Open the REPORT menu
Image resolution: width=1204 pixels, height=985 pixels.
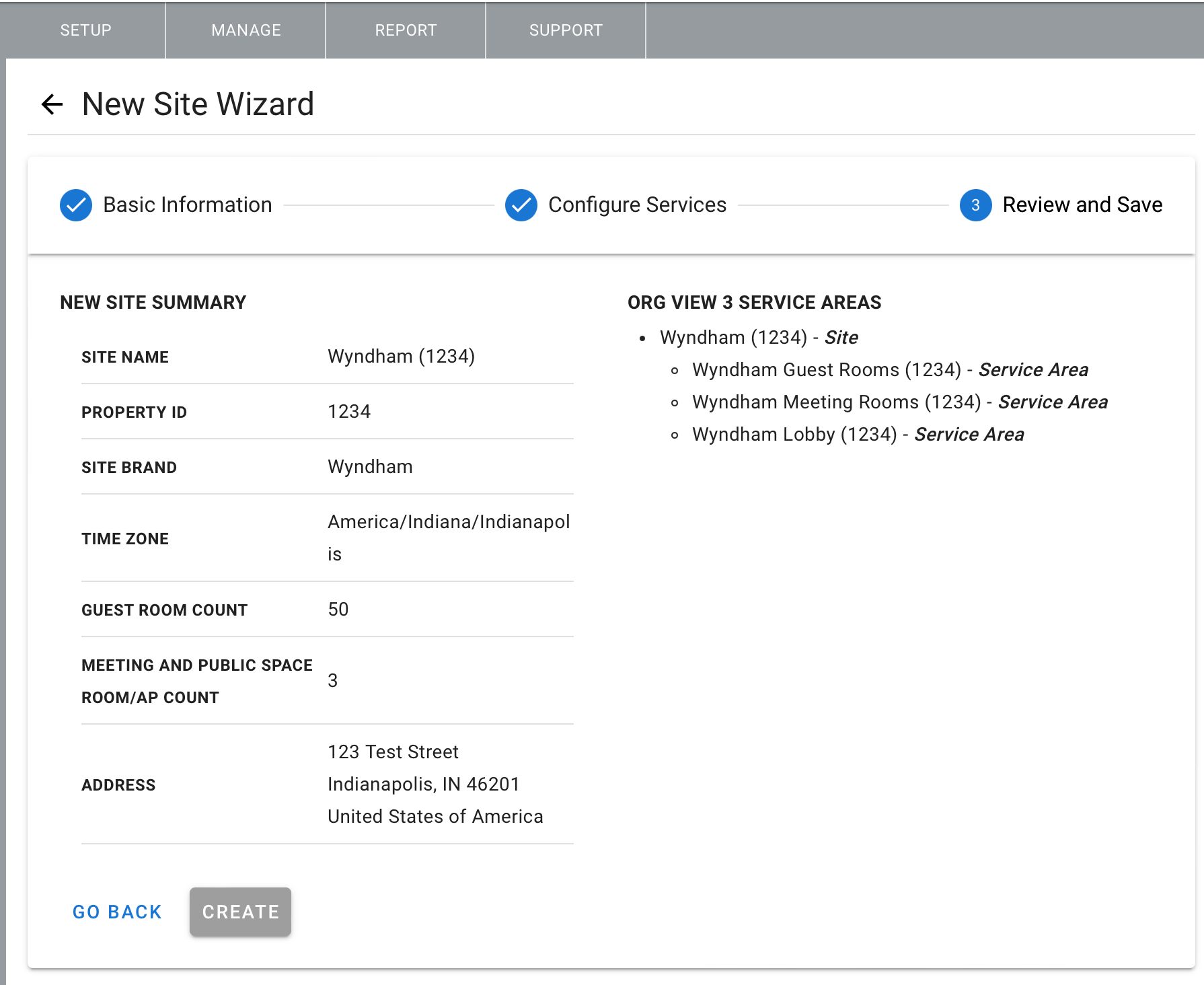(406, 30)
